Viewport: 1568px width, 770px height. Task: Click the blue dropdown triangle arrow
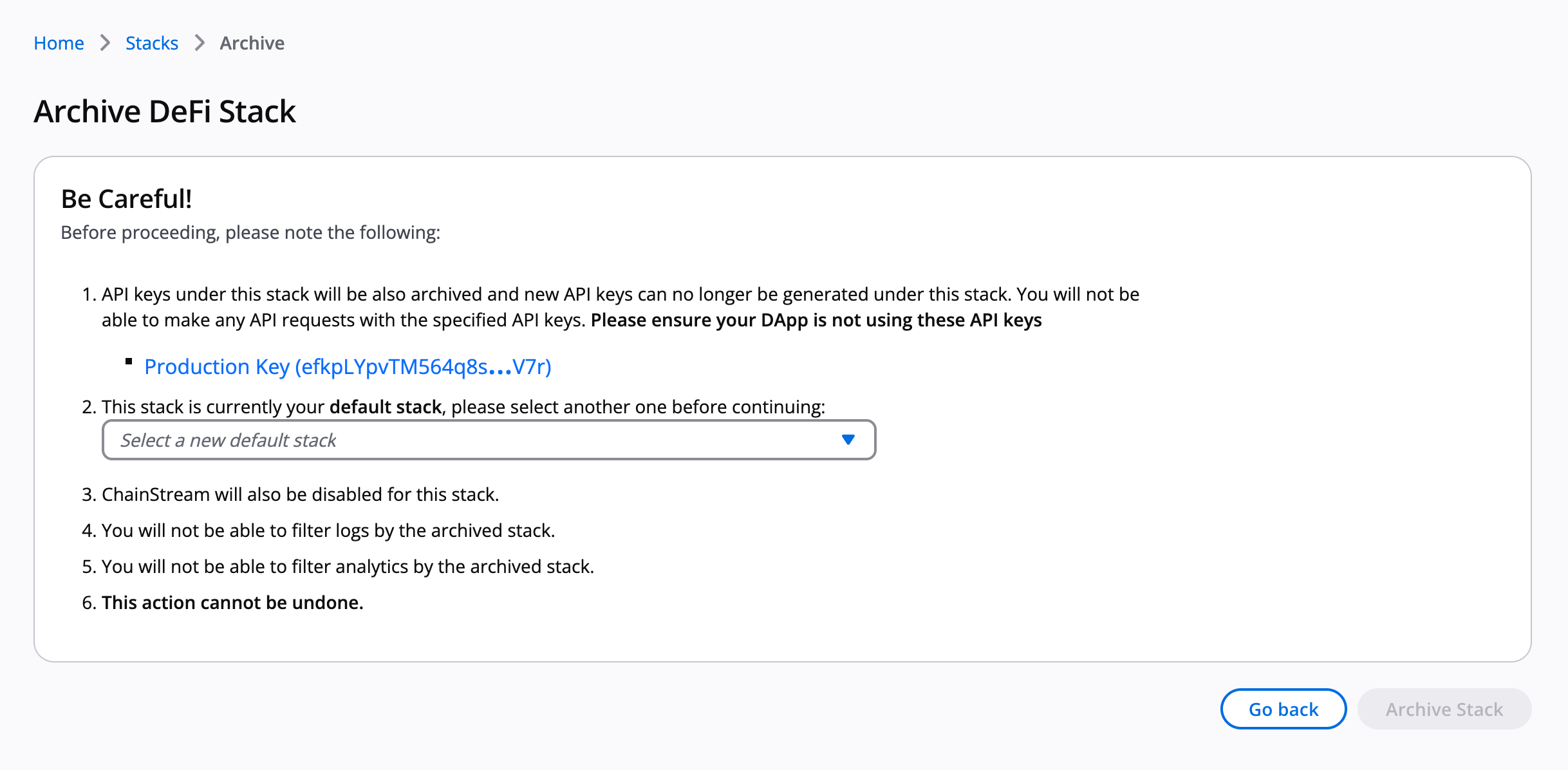click(x=848, y=440)
